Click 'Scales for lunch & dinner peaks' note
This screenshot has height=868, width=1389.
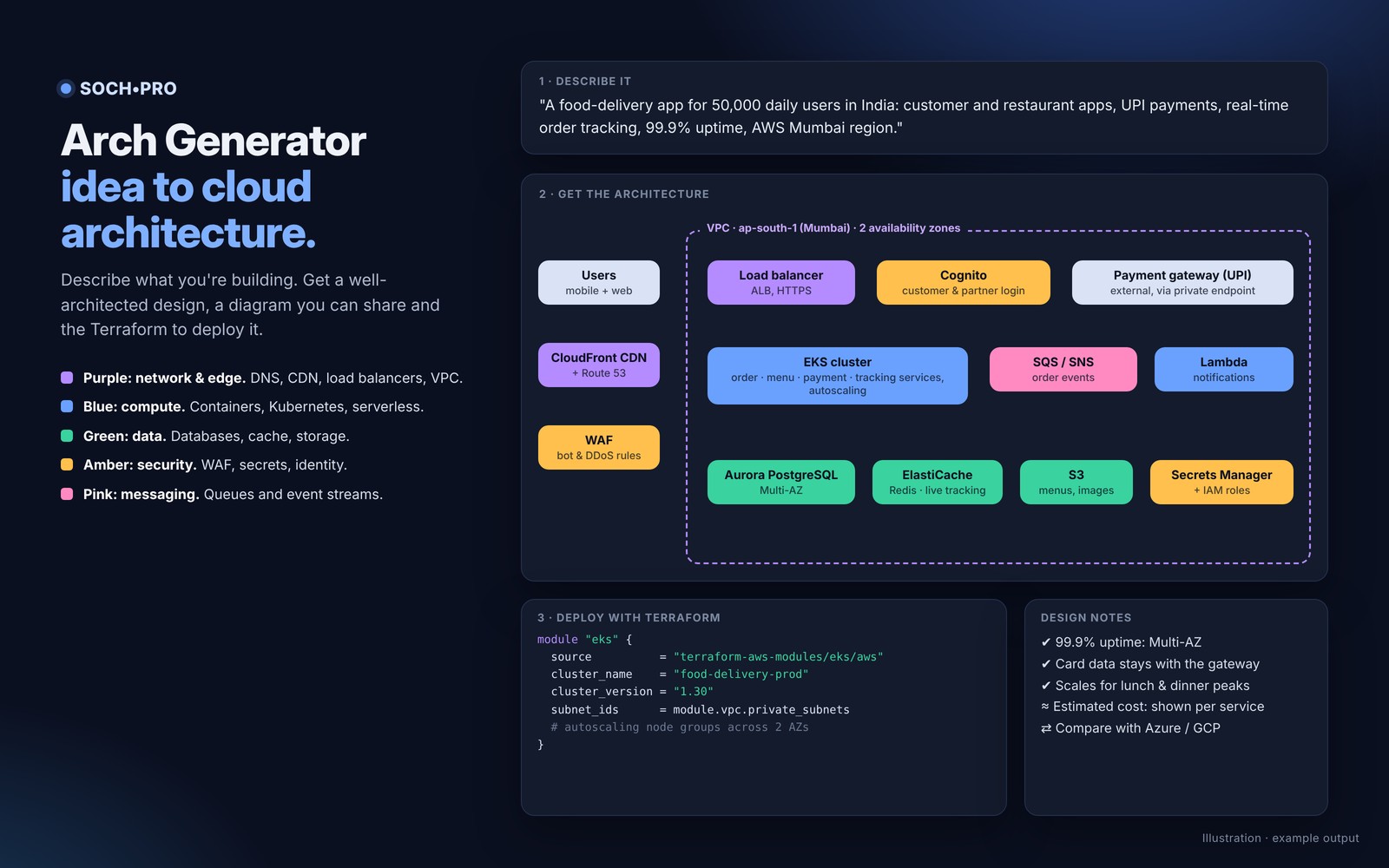click(1145, 686)
